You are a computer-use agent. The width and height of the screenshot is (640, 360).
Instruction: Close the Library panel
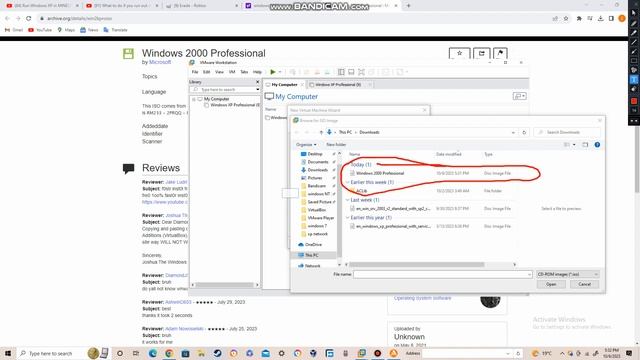[x=257, y=82]
